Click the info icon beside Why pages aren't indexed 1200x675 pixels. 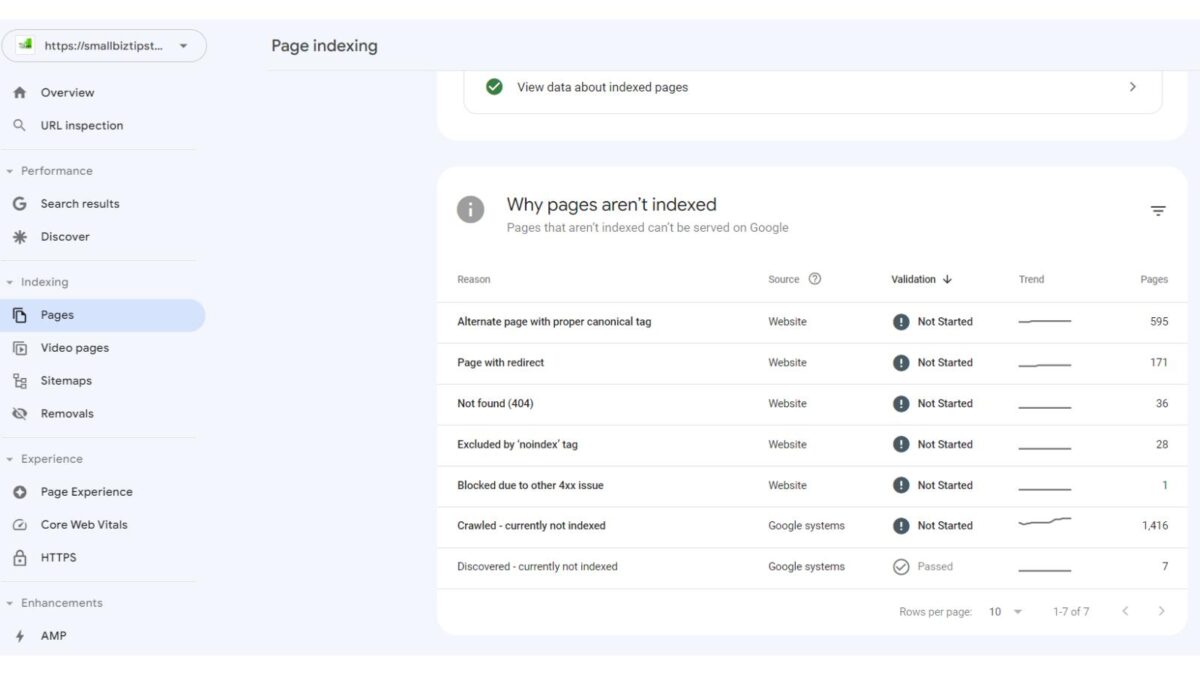[470, 209]
